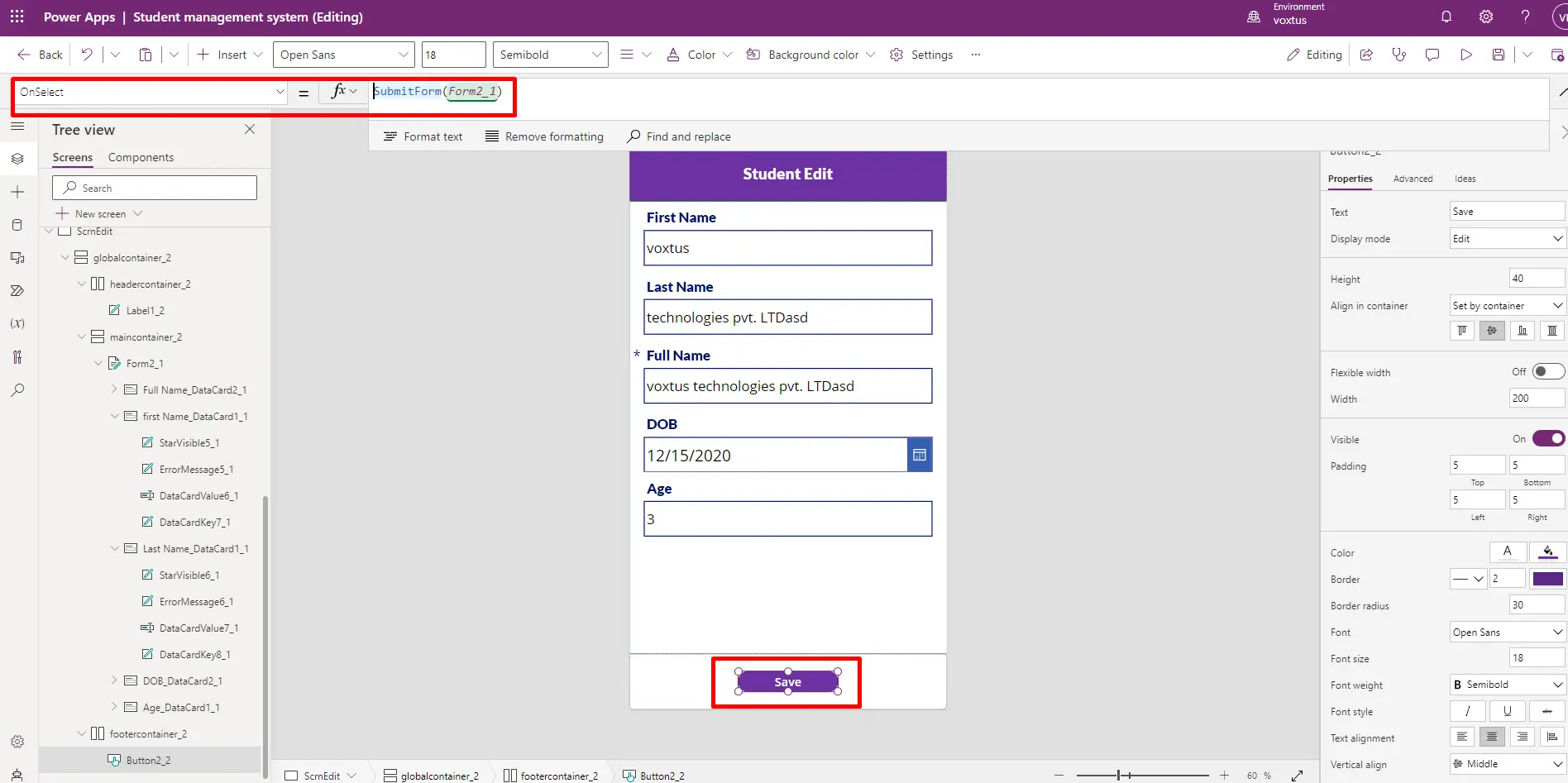The height and width of the screenshot is (783, 1568).
Task: Toggle the italic font style button
Action: (1468, 711)
